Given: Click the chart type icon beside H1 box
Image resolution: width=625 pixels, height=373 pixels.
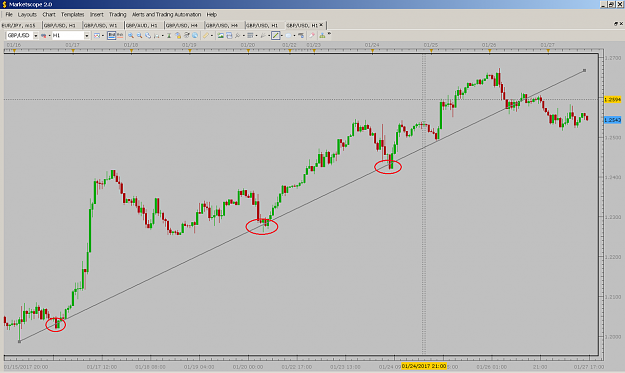Looking at the screenshot, I should click(x=96, y=35).
